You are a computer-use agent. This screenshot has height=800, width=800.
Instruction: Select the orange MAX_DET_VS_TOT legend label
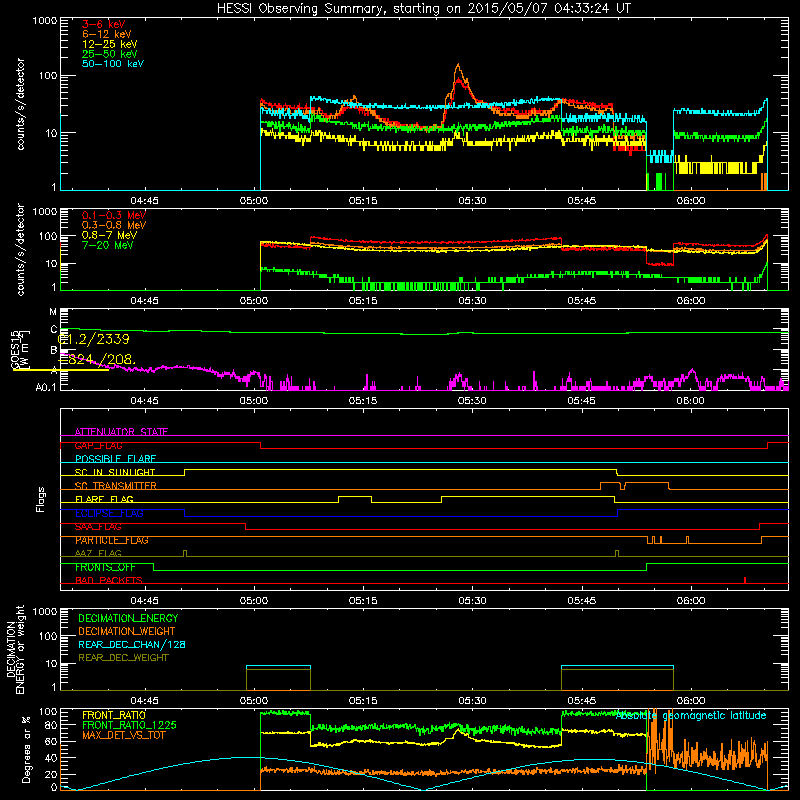pos(124,735)
